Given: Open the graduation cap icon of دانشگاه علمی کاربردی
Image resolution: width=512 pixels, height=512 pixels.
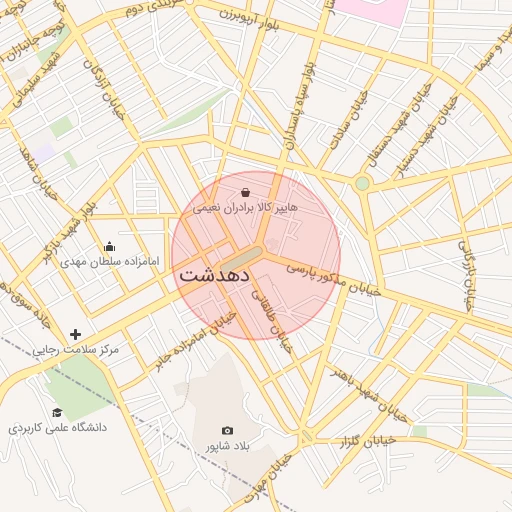Looking at the screenshot, I should pos(57,412).
